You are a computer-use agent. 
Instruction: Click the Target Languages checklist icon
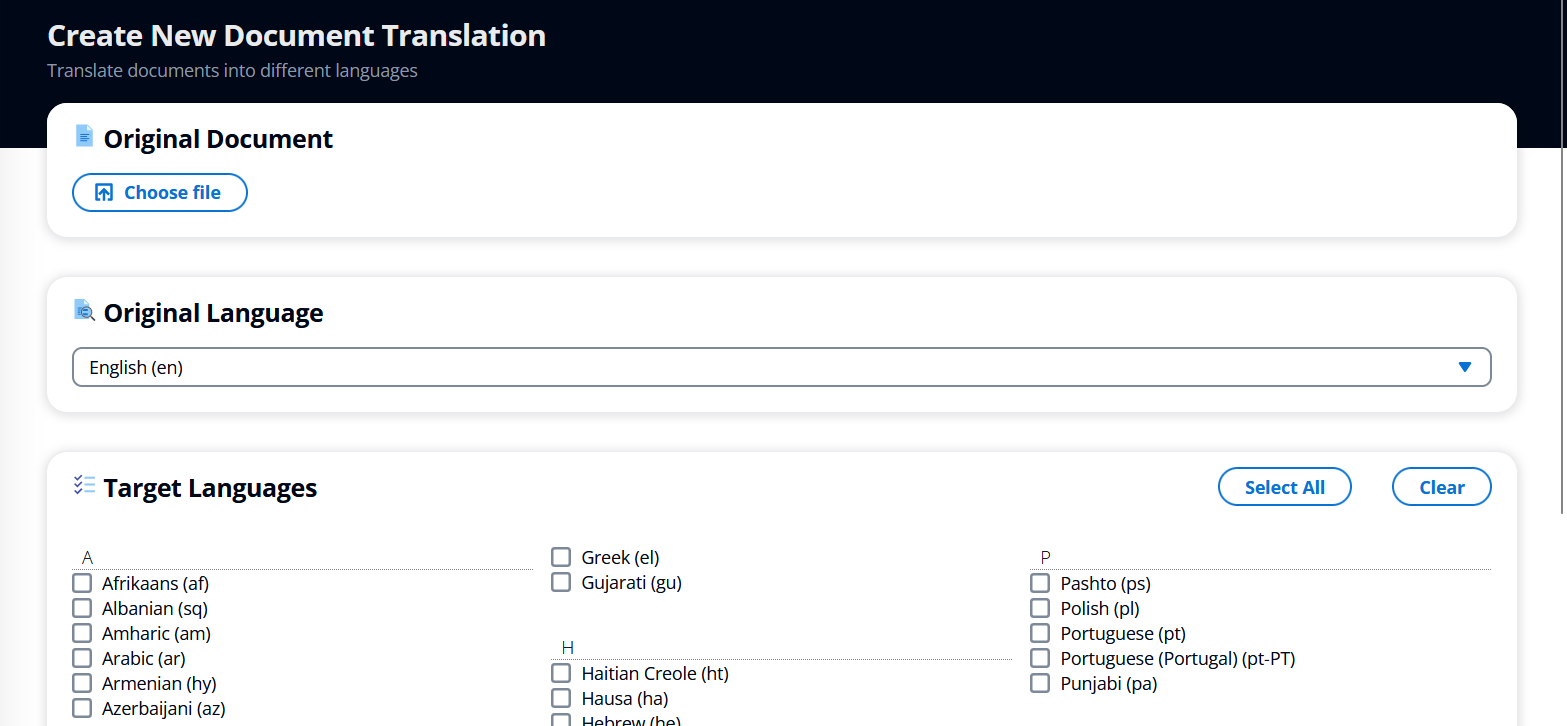tap(85, 485)
